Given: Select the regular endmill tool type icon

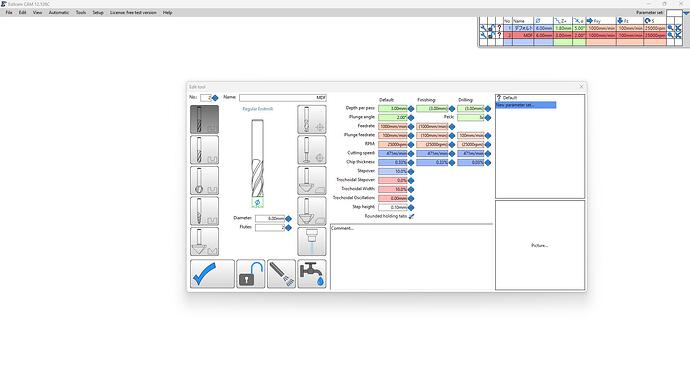Looking at the screenshot, I should pos(204,119).
